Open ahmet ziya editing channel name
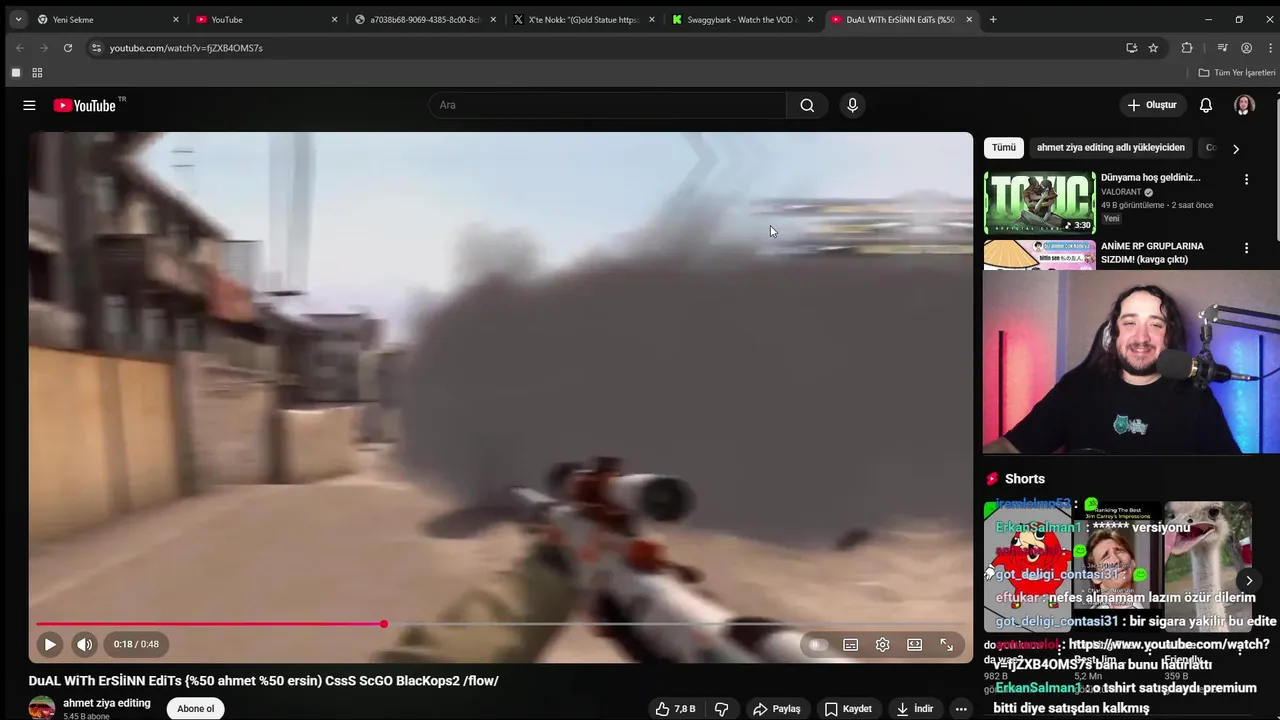The image size is (1280, 720). pyautogui.click(x=107, y=703)
